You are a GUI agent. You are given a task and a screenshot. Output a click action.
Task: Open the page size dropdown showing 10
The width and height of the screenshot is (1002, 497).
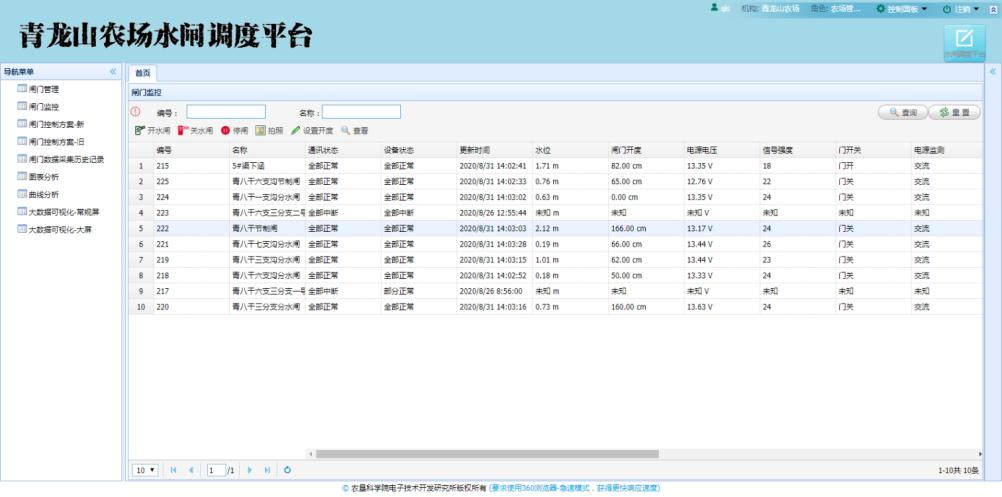click(x=146, y=470)
